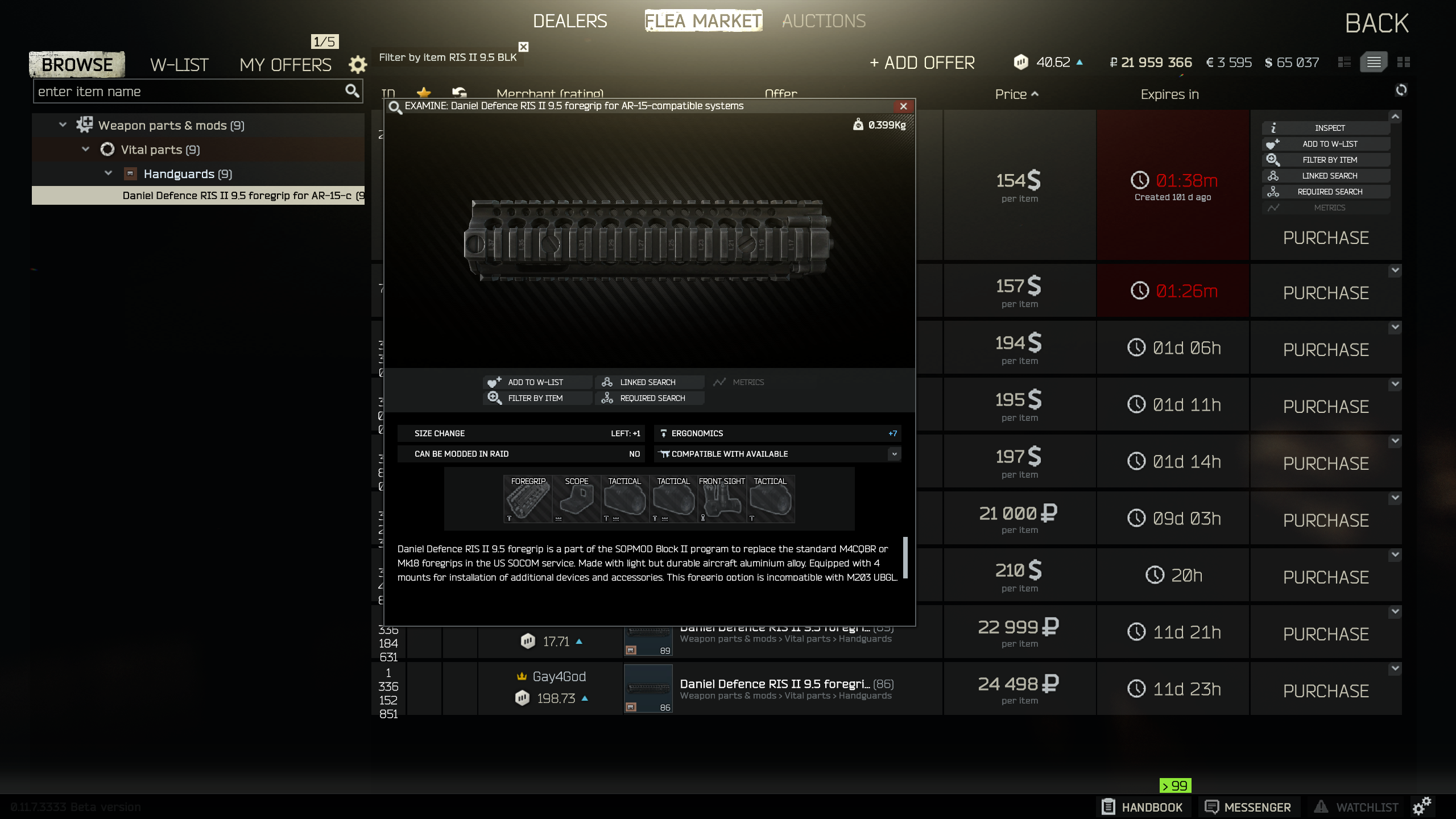Image resolution: width=1456 pixels, height=819 pixels.
Task: Expand options for 157 dollar offer
Action: (1395, 270)
